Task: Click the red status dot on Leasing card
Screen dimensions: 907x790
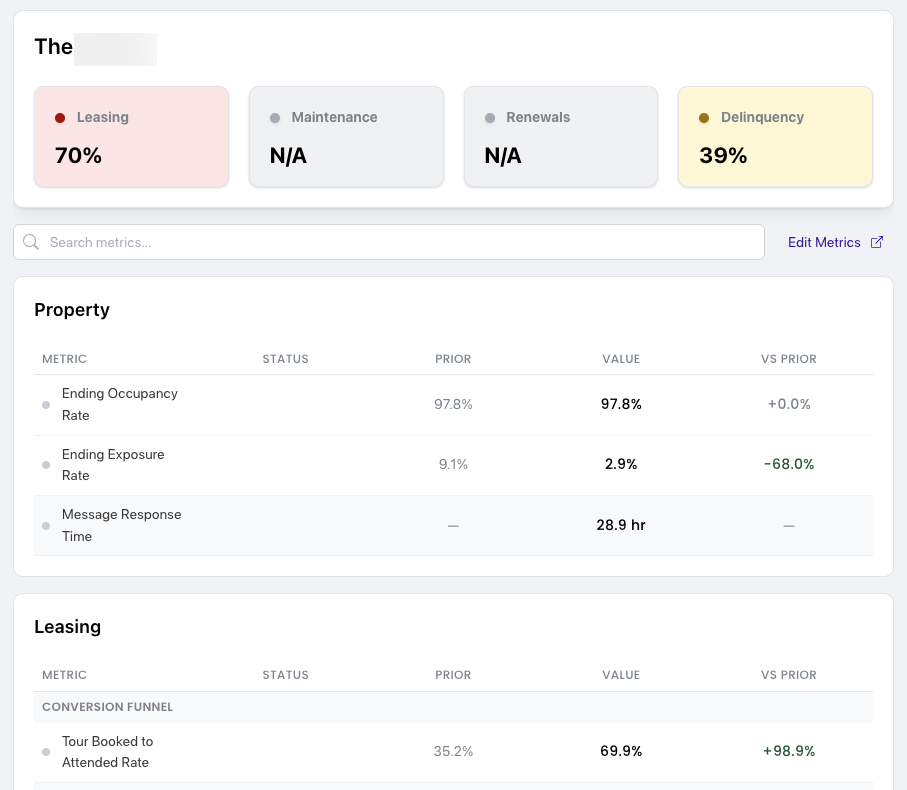Action: [60, 118]
